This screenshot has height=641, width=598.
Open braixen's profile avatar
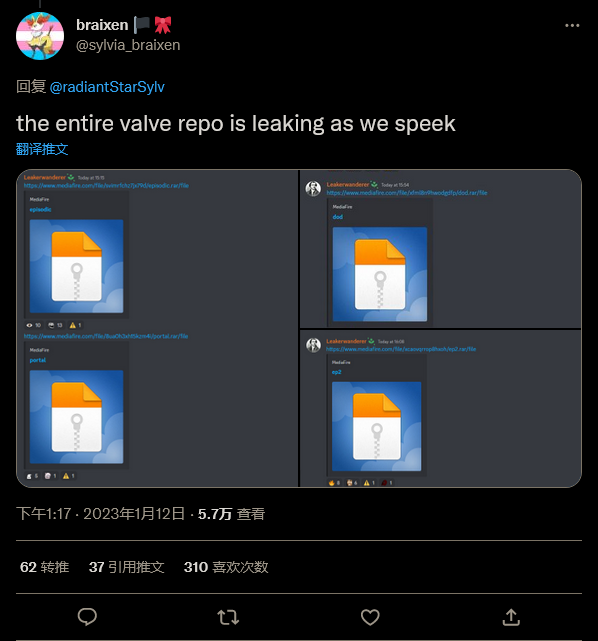[40, 36]
